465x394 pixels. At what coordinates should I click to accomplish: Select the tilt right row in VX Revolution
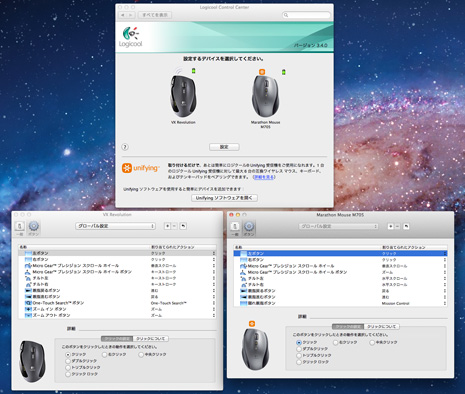[117, 284]
